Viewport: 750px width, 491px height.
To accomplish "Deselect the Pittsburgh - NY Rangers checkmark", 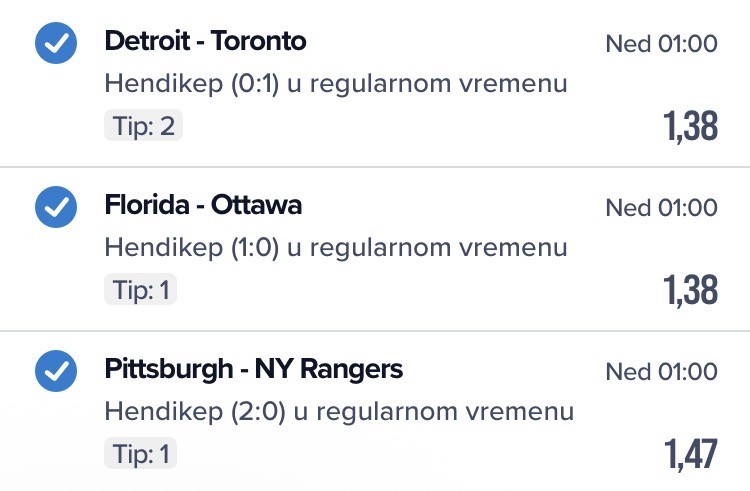I will pos(55,372).
